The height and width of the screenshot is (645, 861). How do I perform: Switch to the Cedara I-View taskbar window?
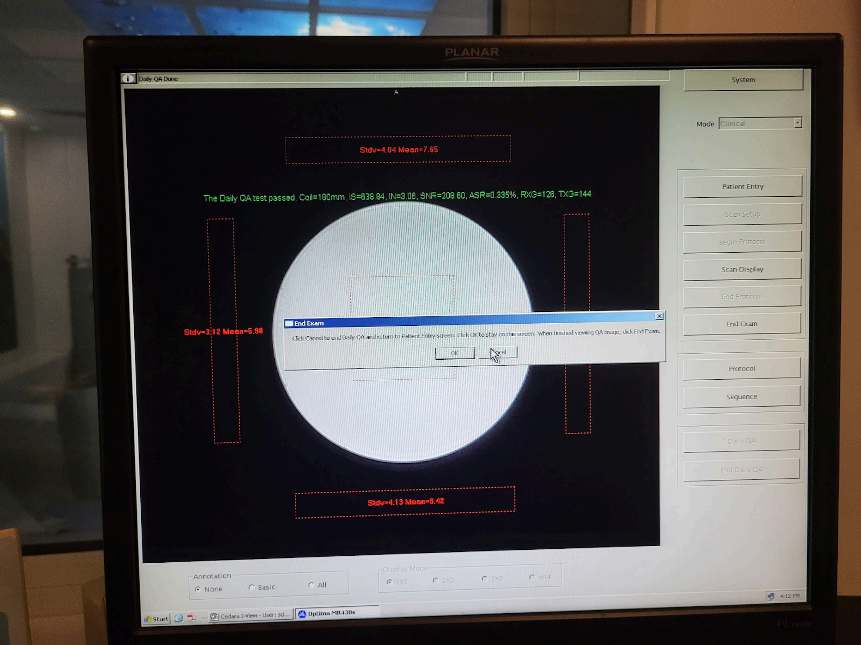click(x=250, y=616)
